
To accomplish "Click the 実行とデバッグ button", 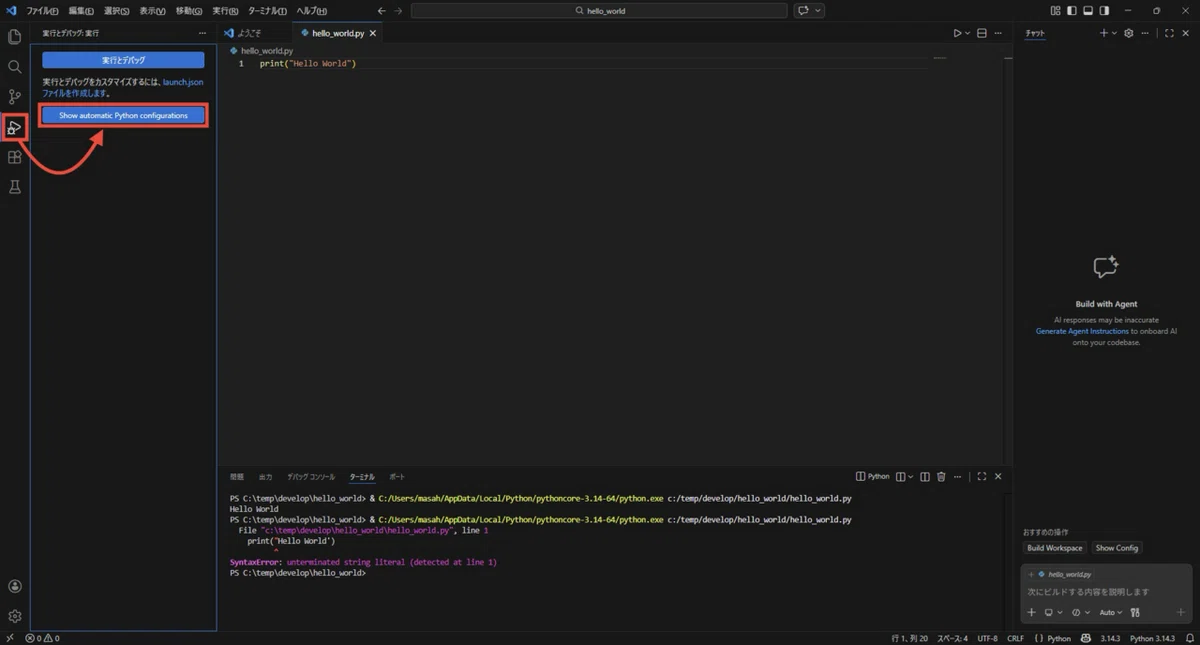I will pyautogui.click(x=123, y=60).
